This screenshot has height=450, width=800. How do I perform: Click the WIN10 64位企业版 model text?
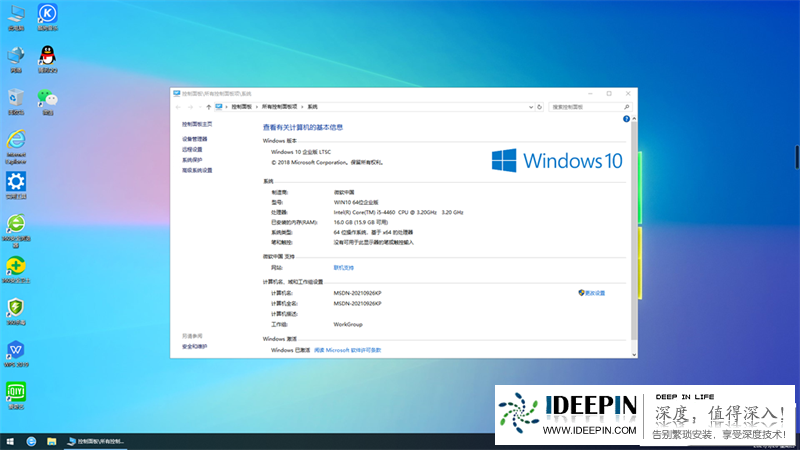tap(356, 202)
